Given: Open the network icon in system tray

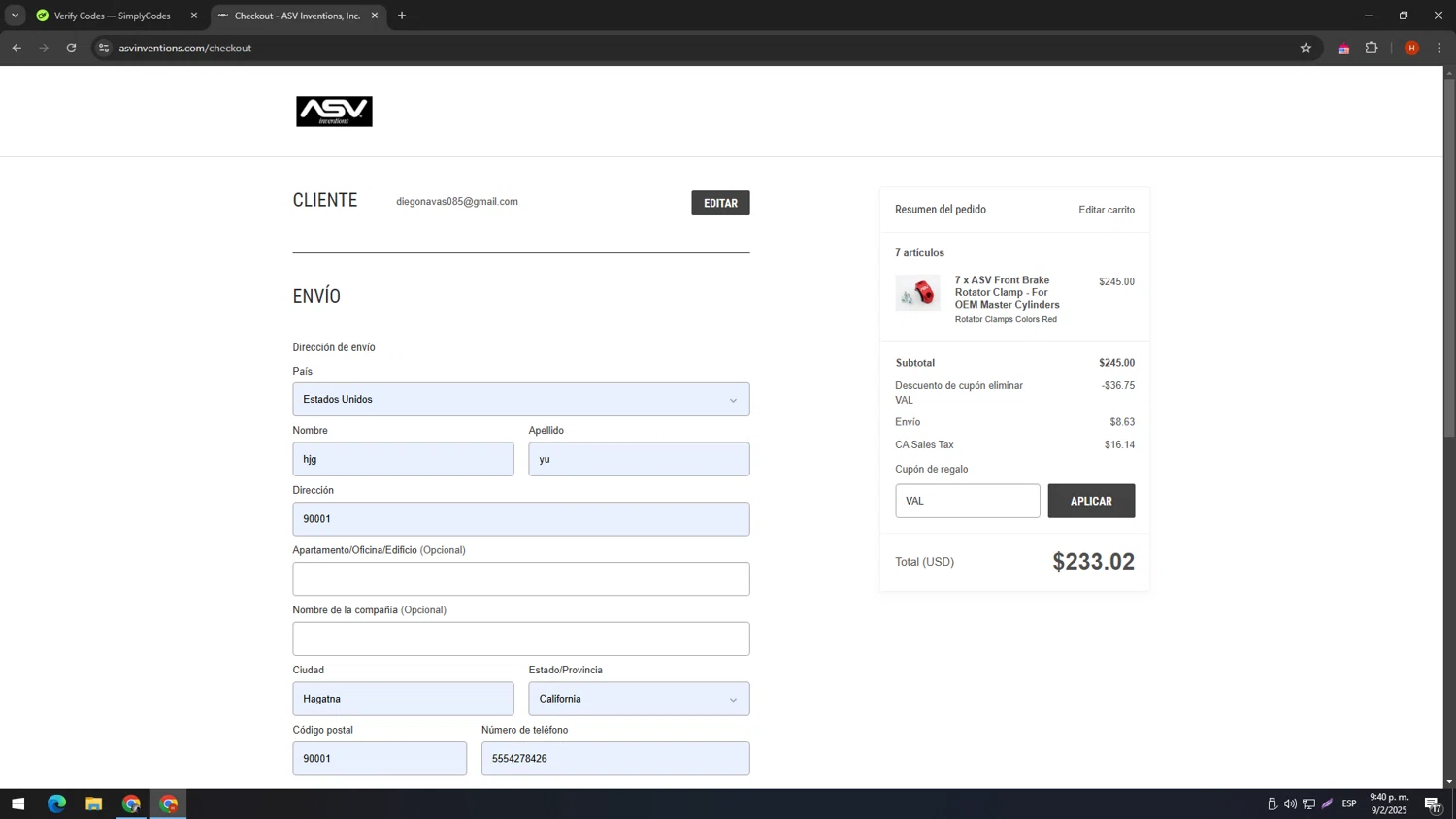Looking at the screenshot, I should click(x=1308, y=803).
